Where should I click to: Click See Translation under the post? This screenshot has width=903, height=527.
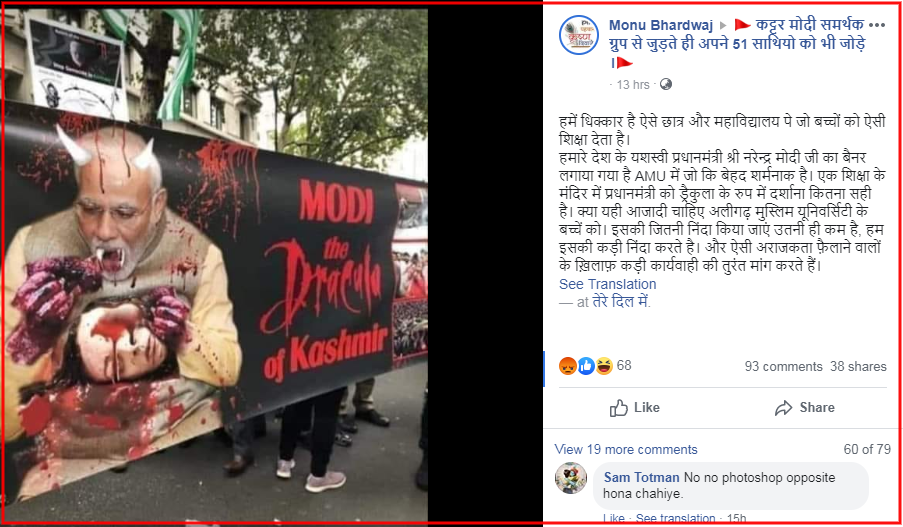[x=608, y=284]
